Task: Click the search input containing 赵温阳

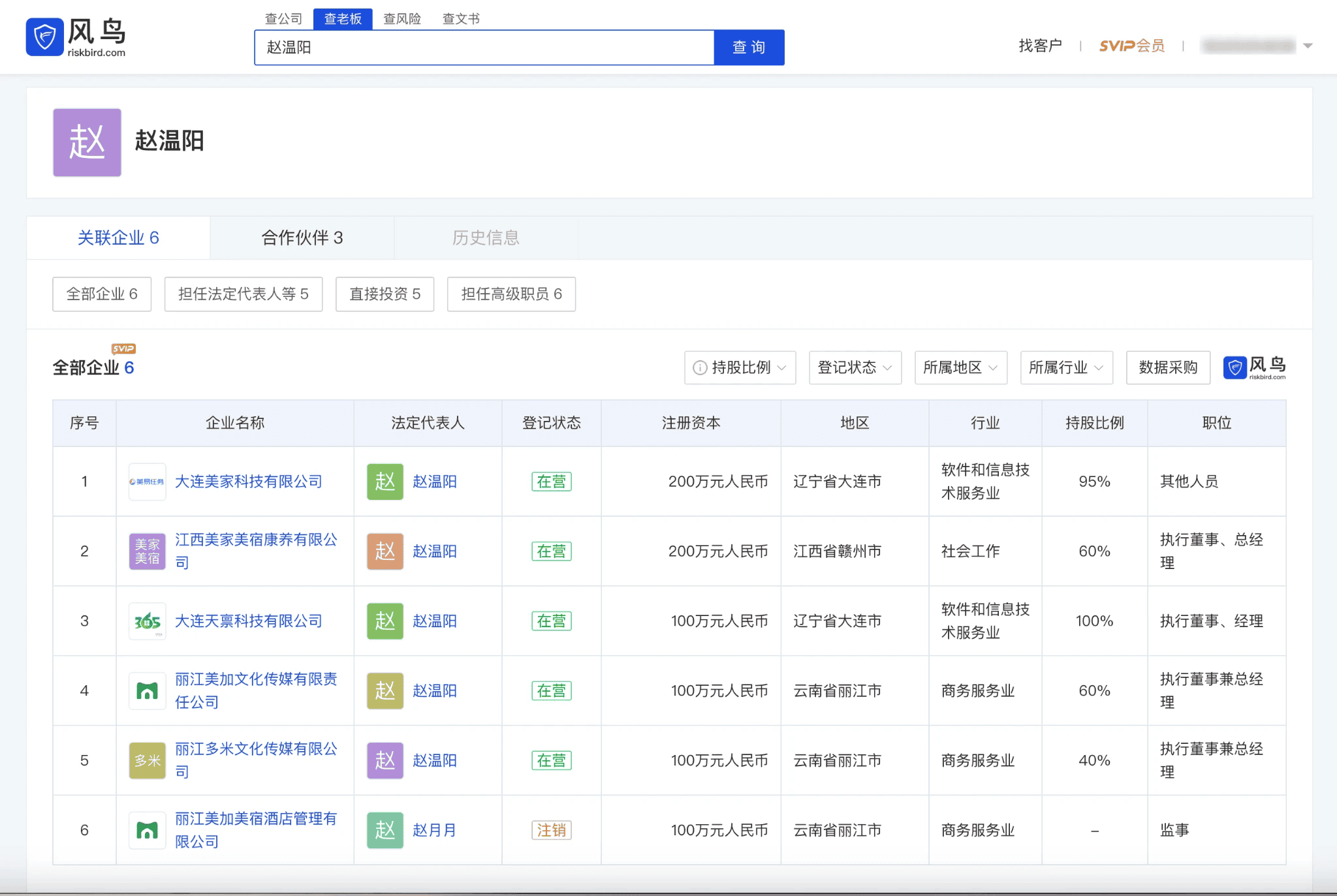Action: click(484, 48)
